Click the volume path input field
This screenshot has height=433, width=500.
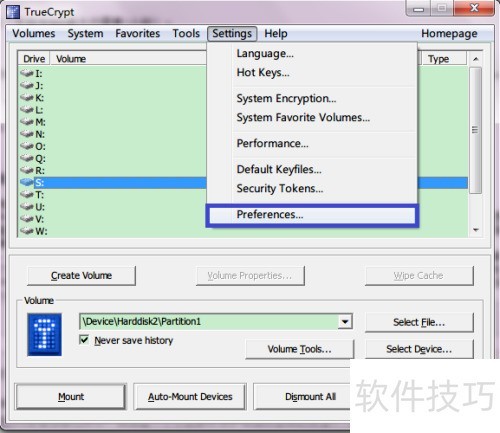click(x=209, y=322)
